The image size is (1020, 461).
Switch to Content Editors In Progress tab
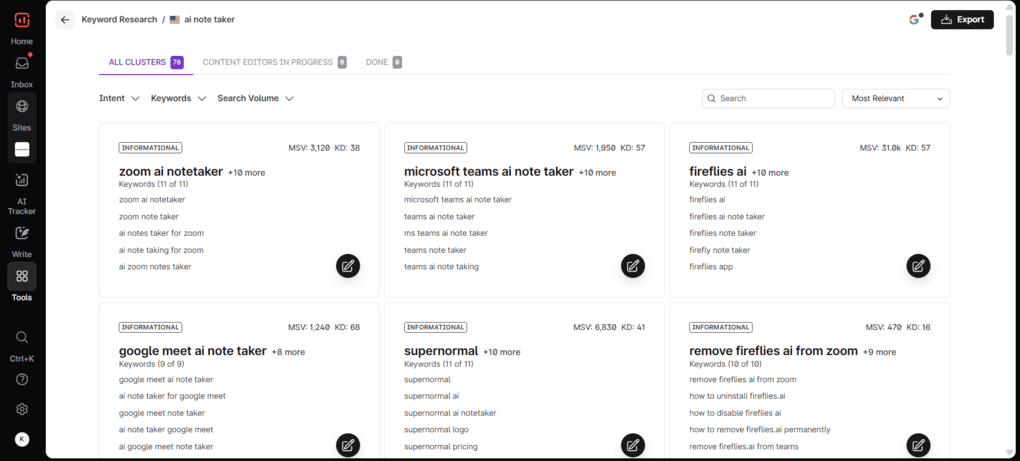tap(274, 62)
